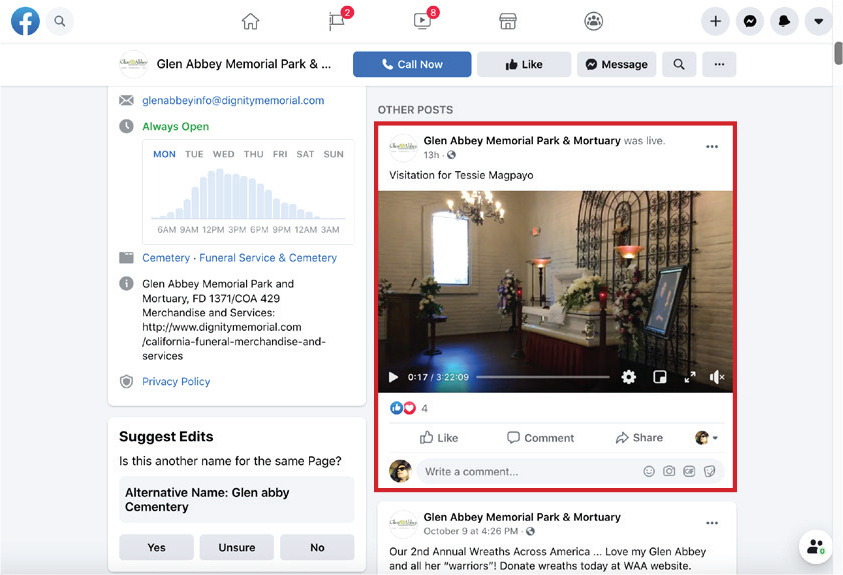This screenshot has width=843, height=575.
Task: Open the Marketplace storefront icon
Action: 508,21
